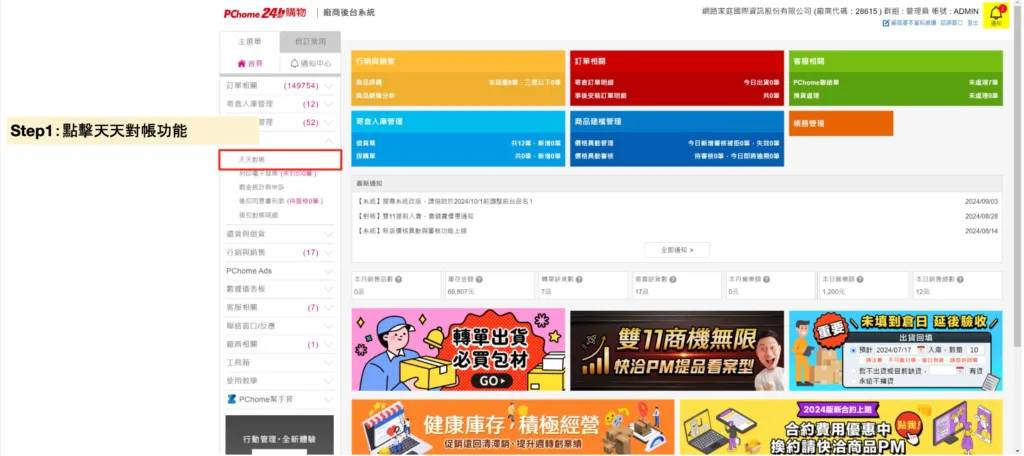
Task: Switch to the 自訂常用 tab
Action: point(310,41)
